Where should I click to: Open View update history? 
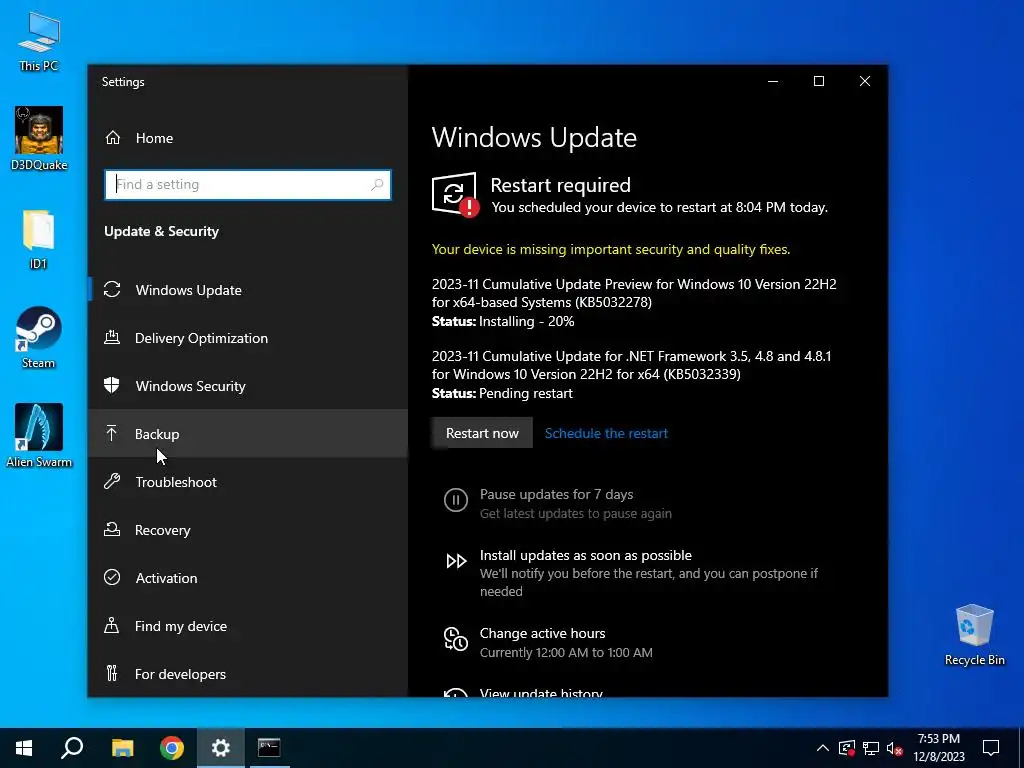(541, 692)
